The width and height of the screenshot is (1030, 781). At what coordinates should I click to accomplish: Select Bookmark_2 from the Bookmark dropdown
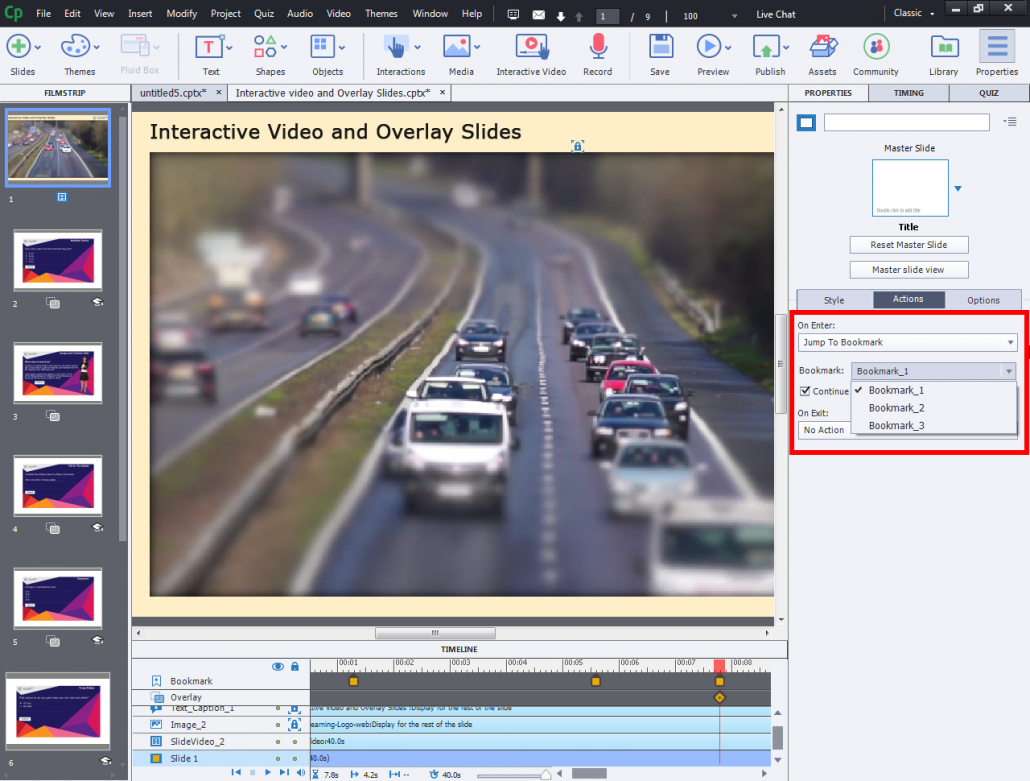896,408
